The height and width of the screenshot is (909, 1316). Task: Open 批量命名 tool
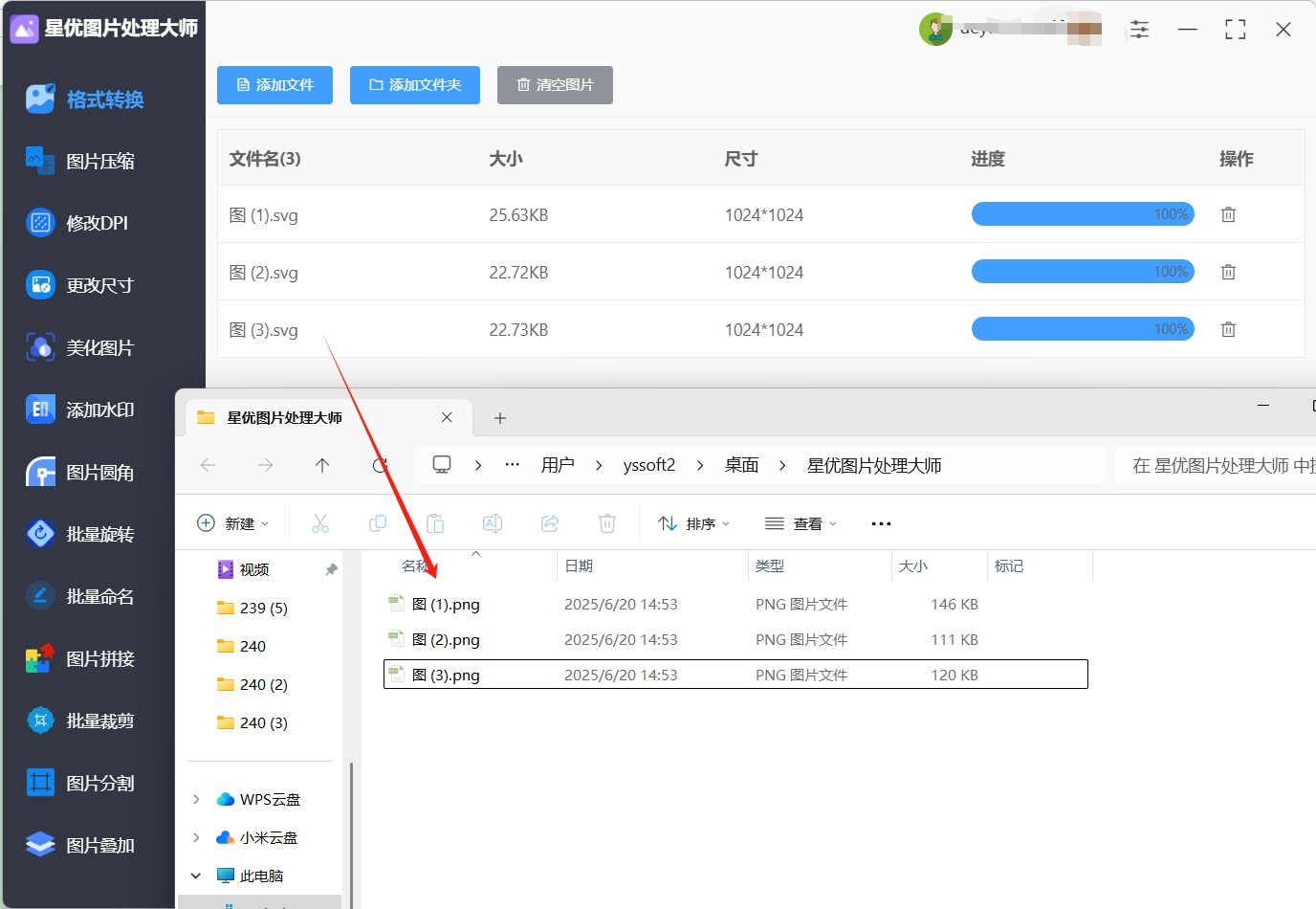click(81, 596)
